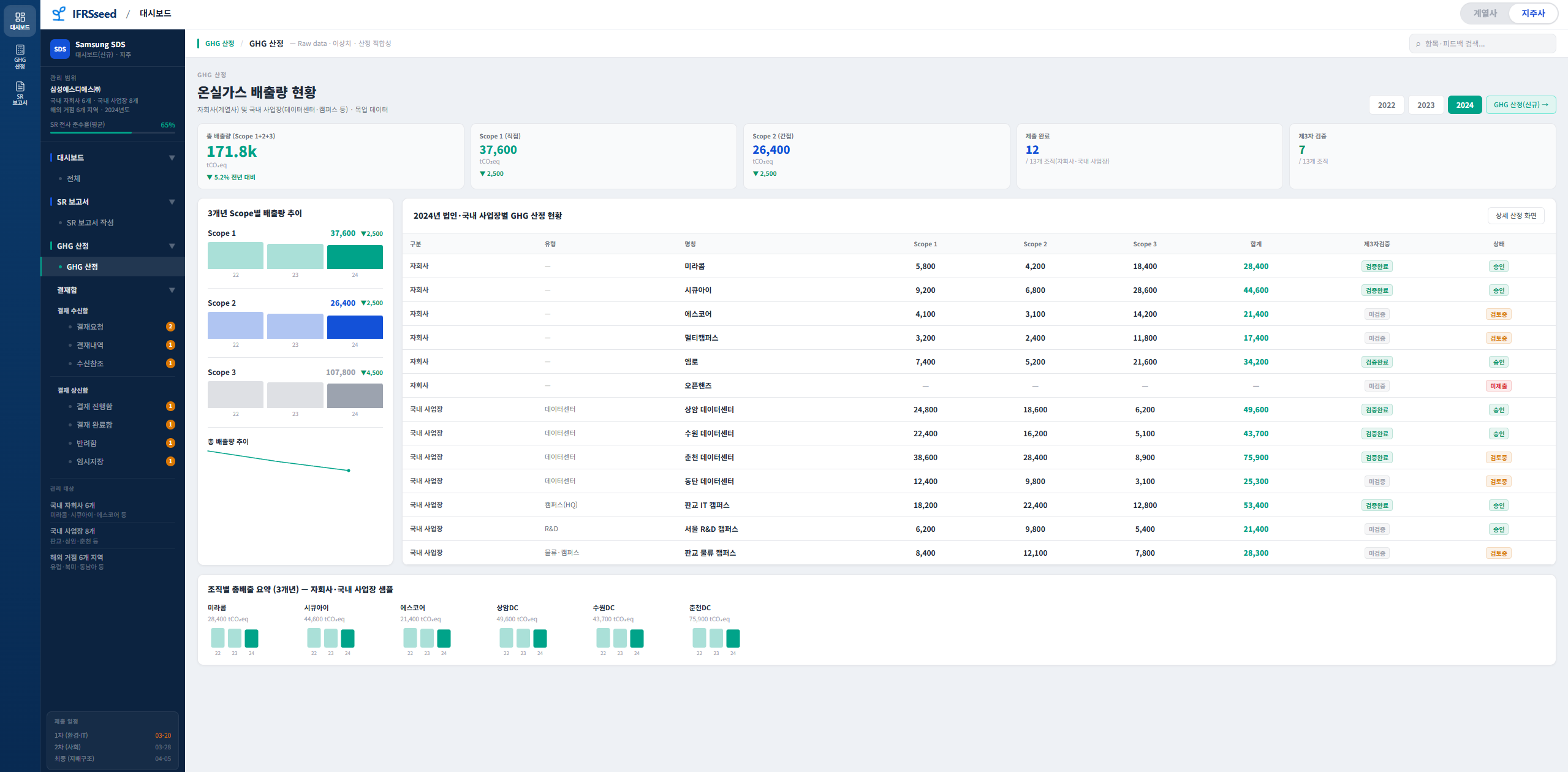1568x772 pixels.
Task: Click 에스코어 검토중 status badge
Action: tap(1498, 314)
